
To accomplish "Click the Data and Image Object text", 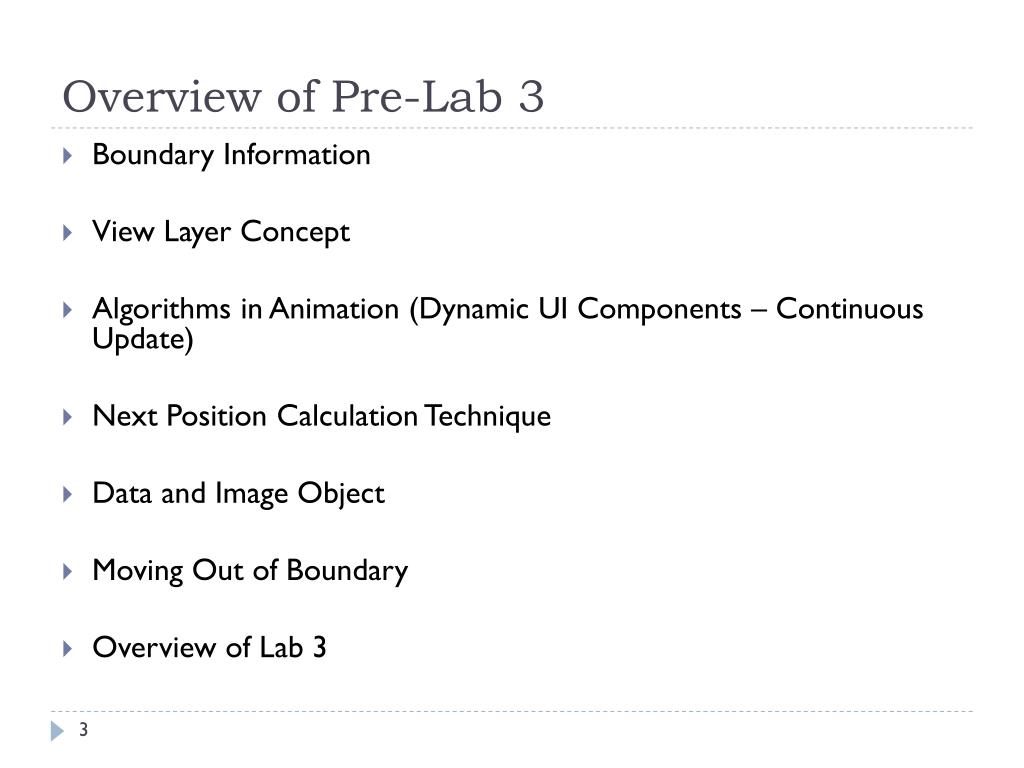I will click(238, 494).
